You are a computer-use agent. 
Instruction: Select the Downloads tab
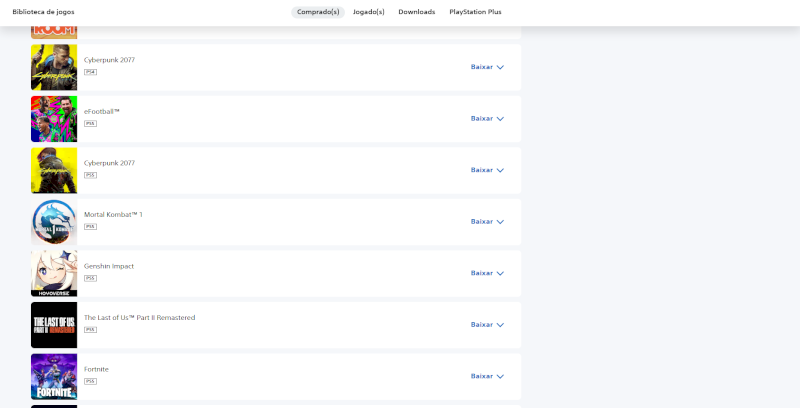pyautogui.click(x=417, y=12)
